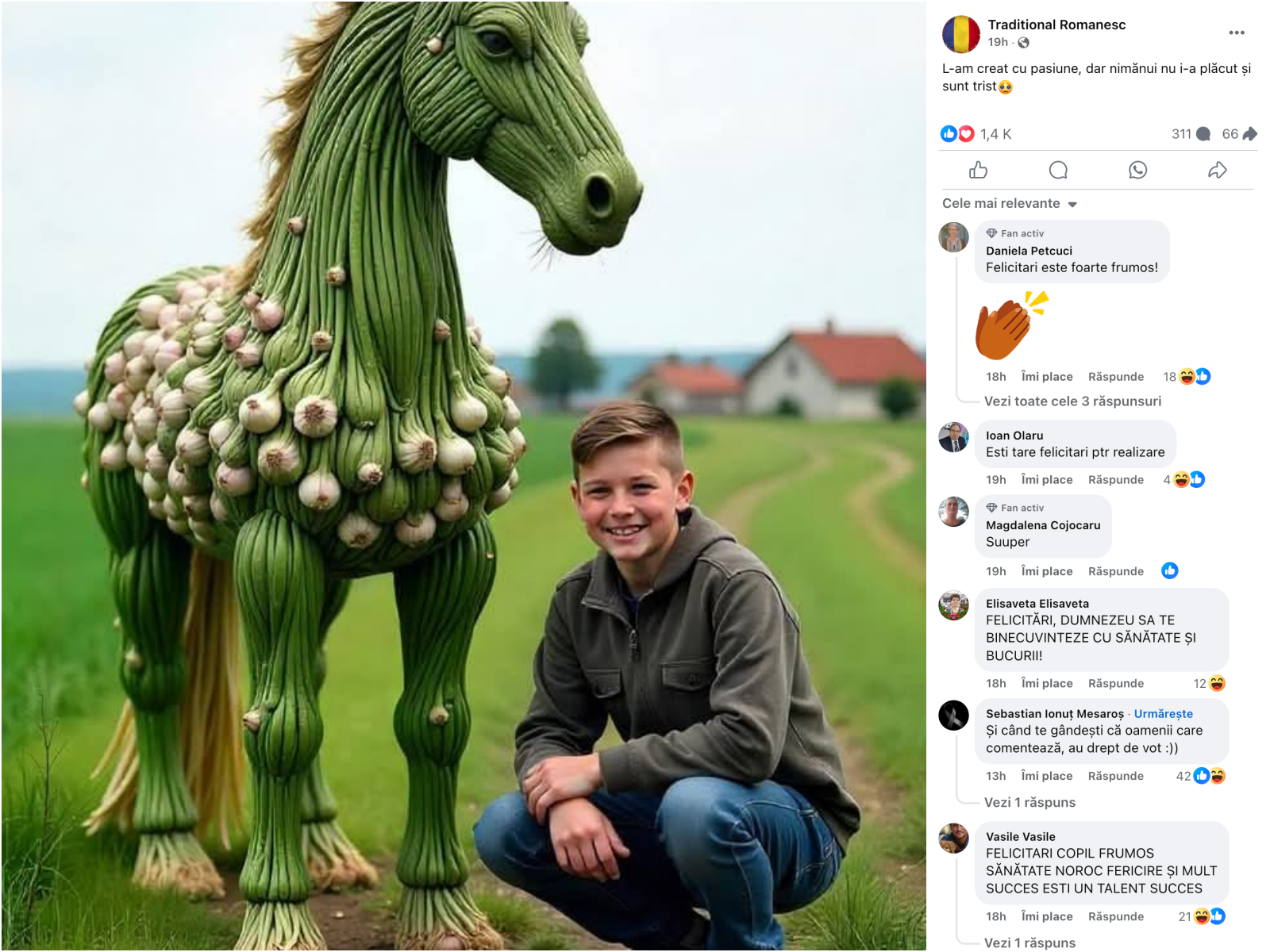Click the share arrow icon under the post
This screenshot has width=1270, height=952.
(x=1218, y=170)
